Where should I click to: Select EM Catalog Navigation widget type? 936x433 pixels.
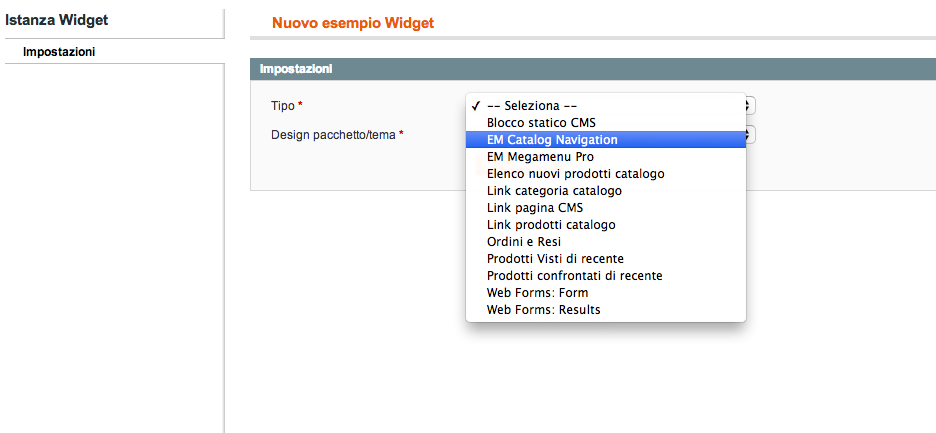tap(605, 140)
